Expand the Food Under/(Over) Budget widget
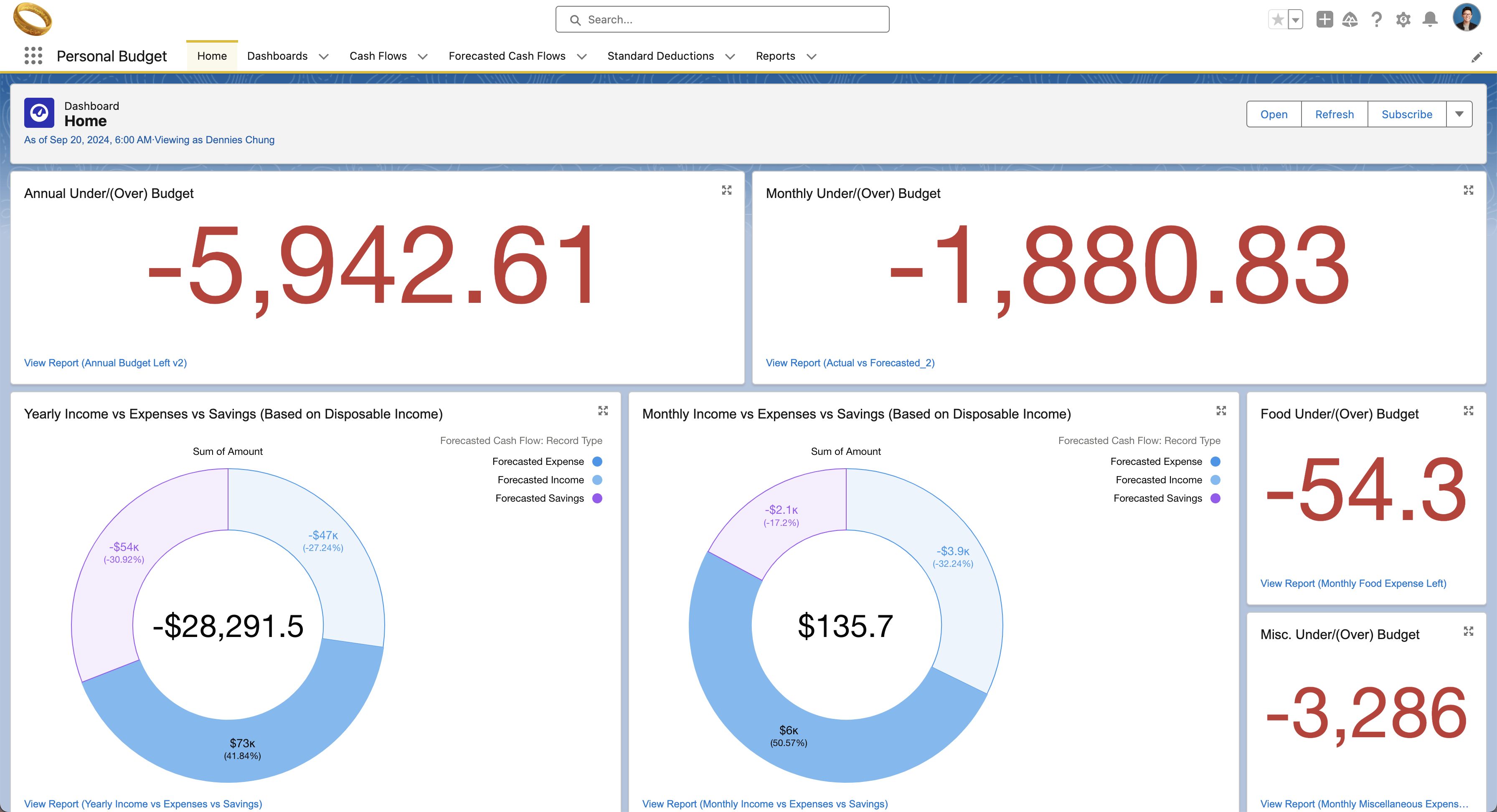 coord(1468,410)
